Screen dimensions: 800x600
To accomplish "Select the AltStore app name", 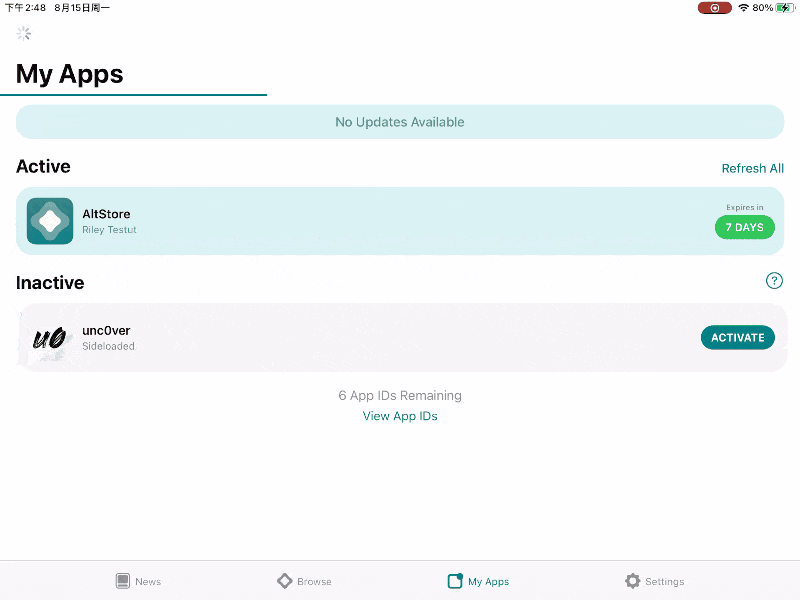I will pos(106,214).
